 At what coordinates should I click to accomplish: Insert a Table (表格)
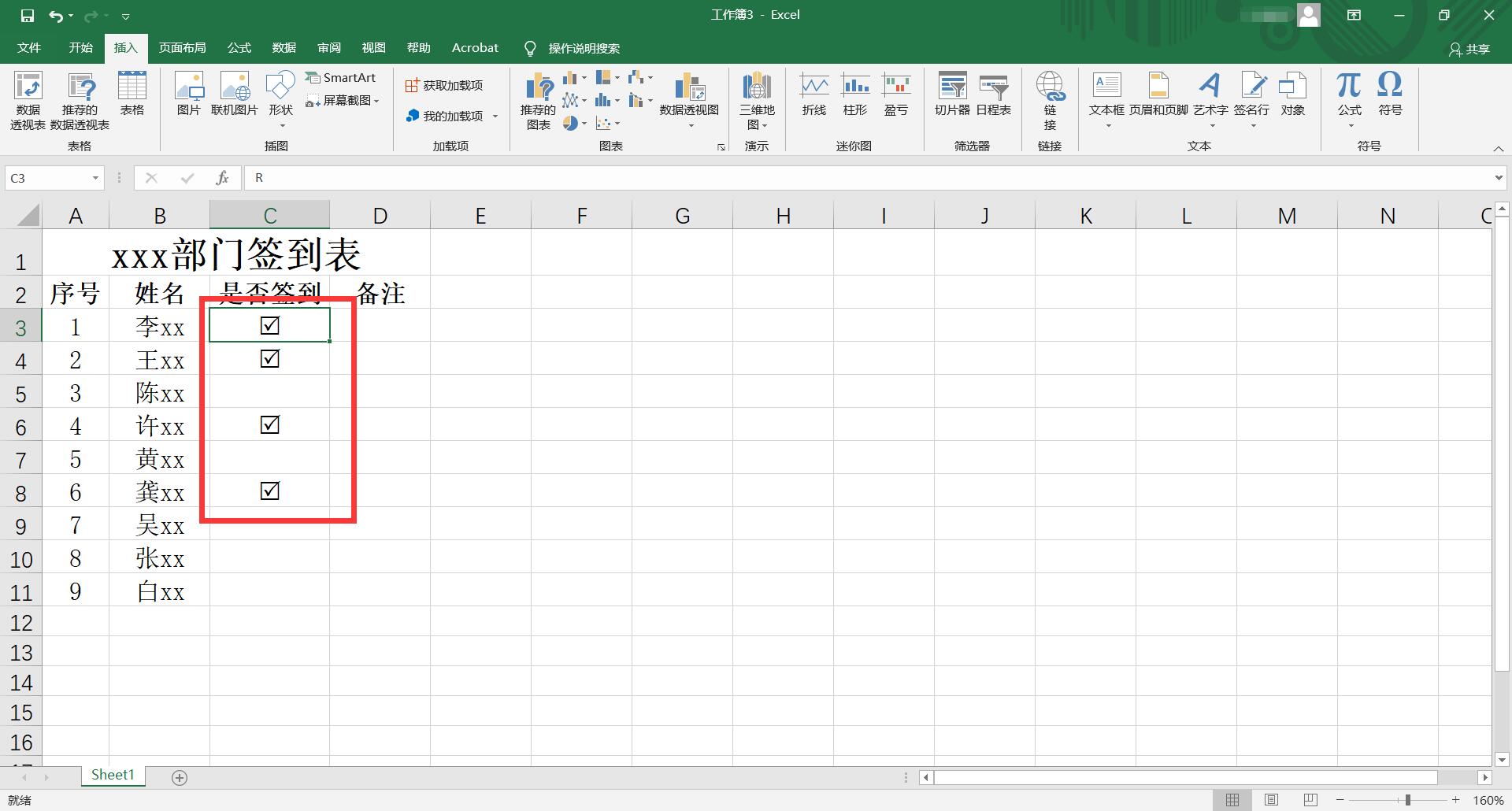tap(132, 94)
